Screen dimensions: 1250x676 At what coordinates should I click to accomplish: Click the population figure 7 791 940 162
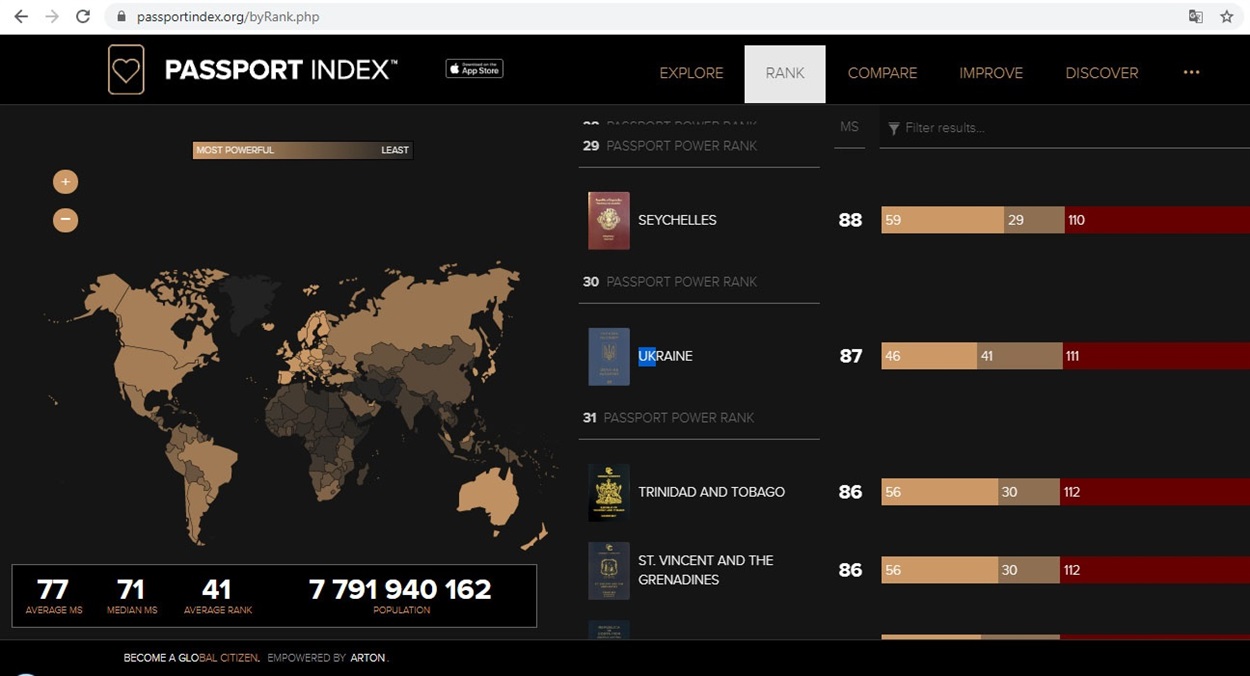click(x=401, y=589)
